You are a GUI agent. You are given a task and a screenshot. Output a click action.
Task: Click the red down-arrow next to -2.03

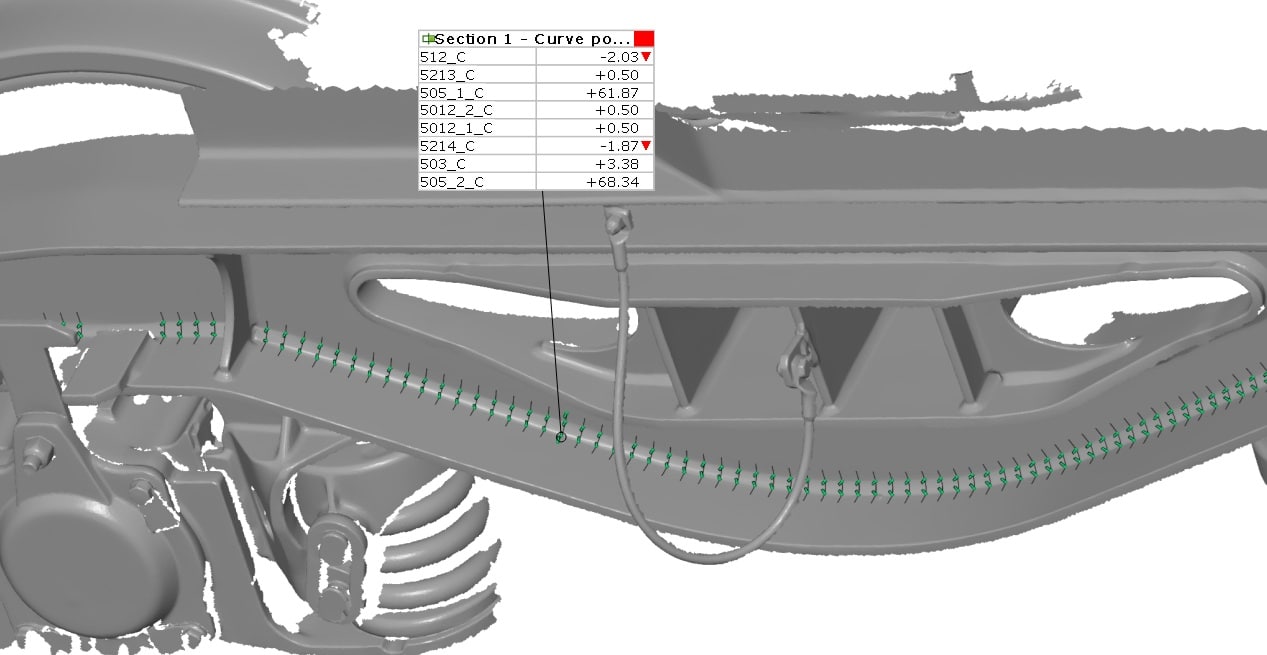click(646, 57)
